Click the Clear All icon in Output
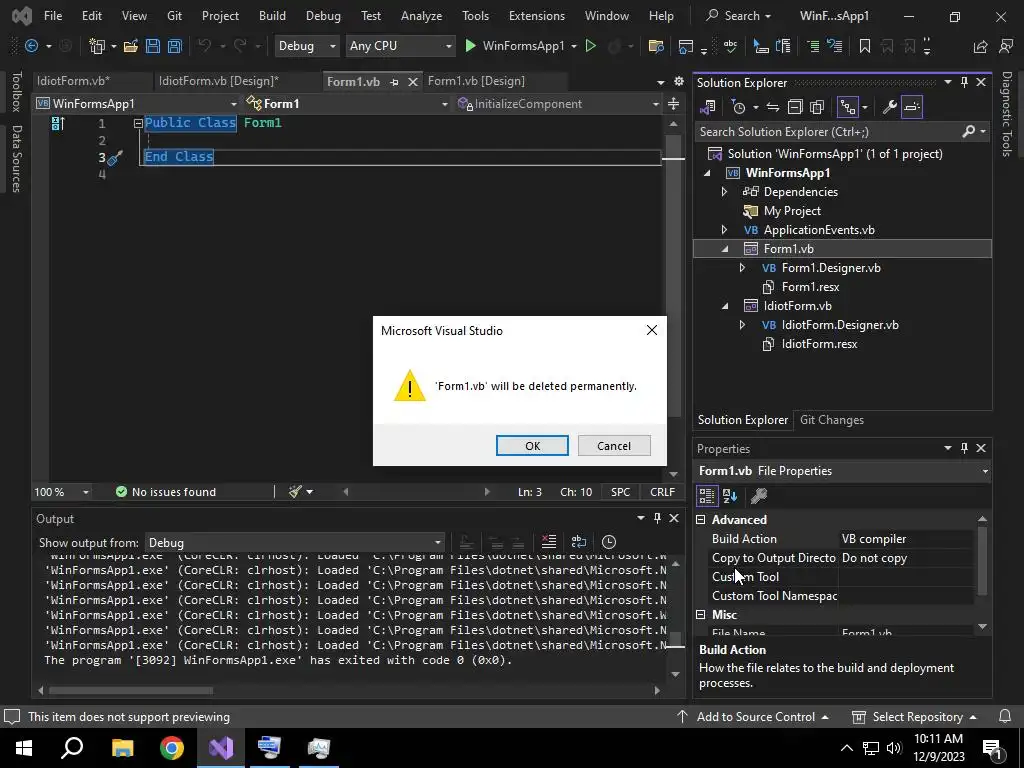1024x768 pixels. click(549, 542)
